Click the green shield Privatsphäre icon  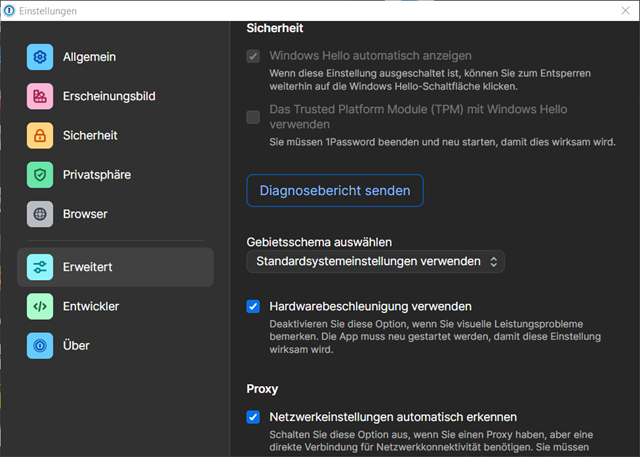(40, 175)
